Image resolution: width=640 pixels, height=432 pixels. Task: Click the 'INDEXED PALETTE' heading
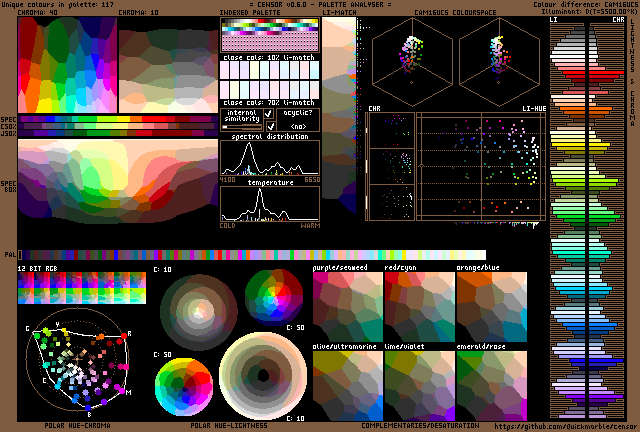[x=250, y=12]
